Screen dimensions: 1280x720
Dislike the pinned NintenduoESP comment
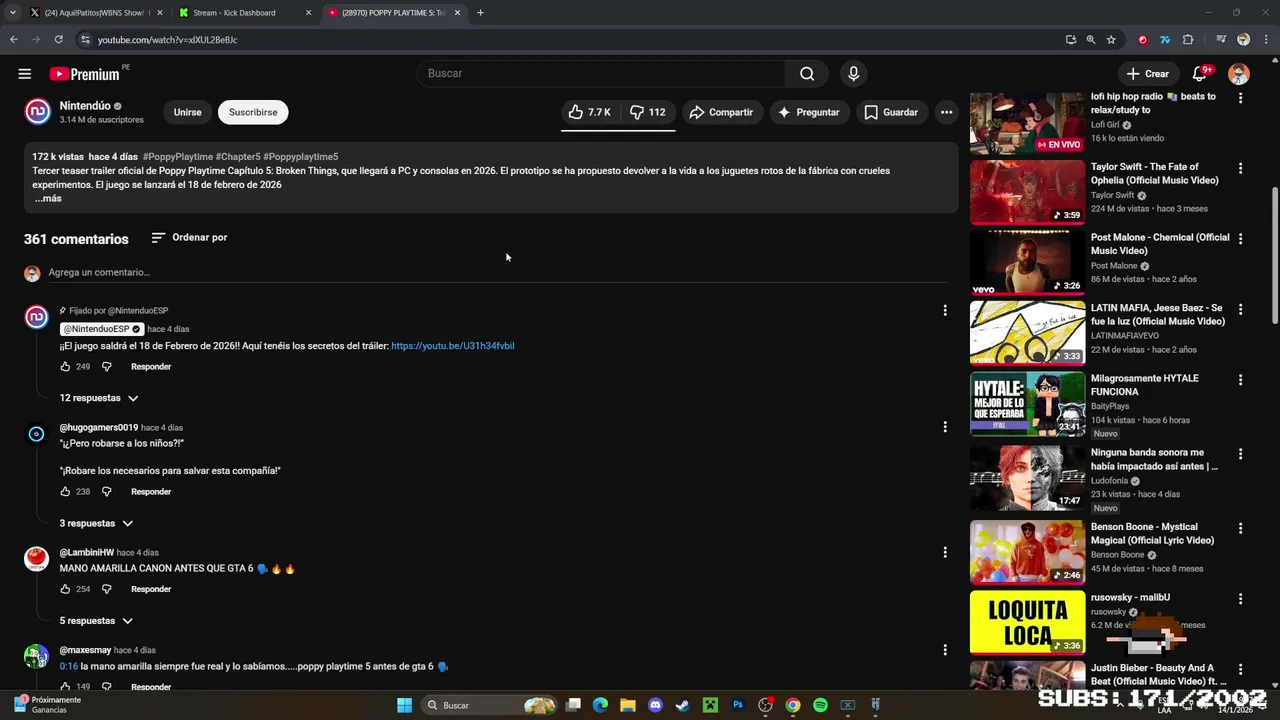coord(107,367)
